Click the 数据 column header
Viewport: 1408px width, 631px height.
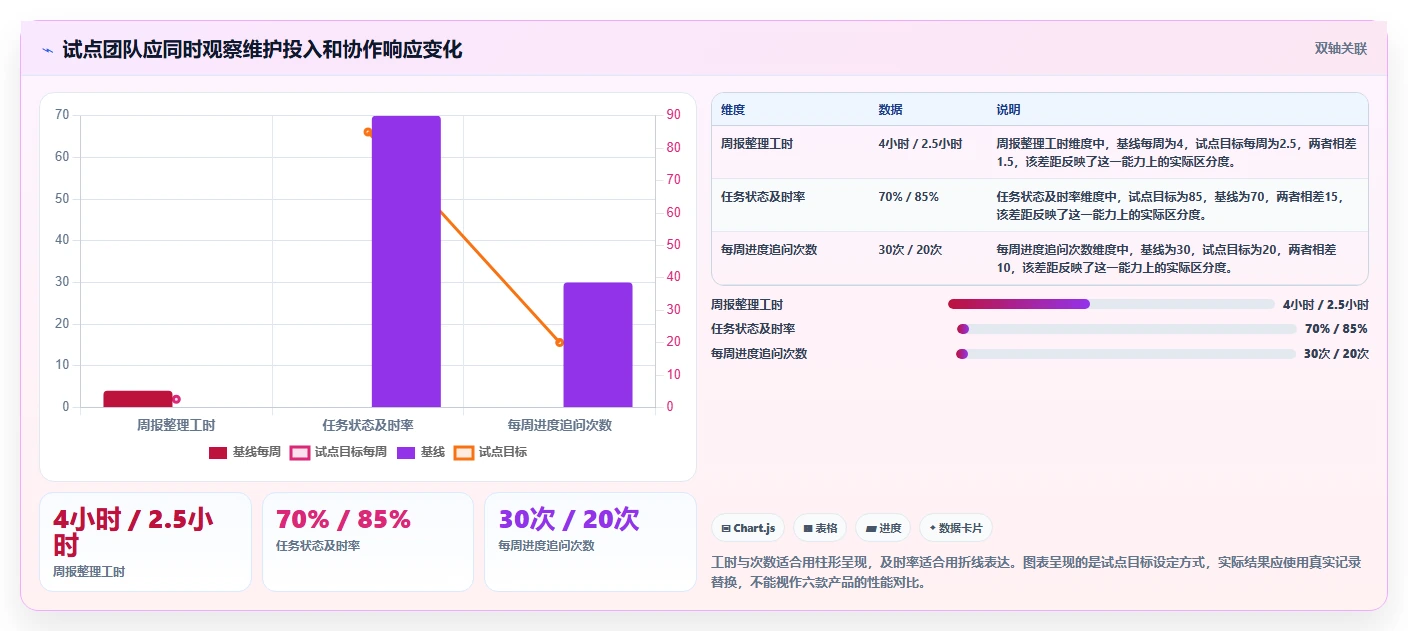[x=890, y=109]
